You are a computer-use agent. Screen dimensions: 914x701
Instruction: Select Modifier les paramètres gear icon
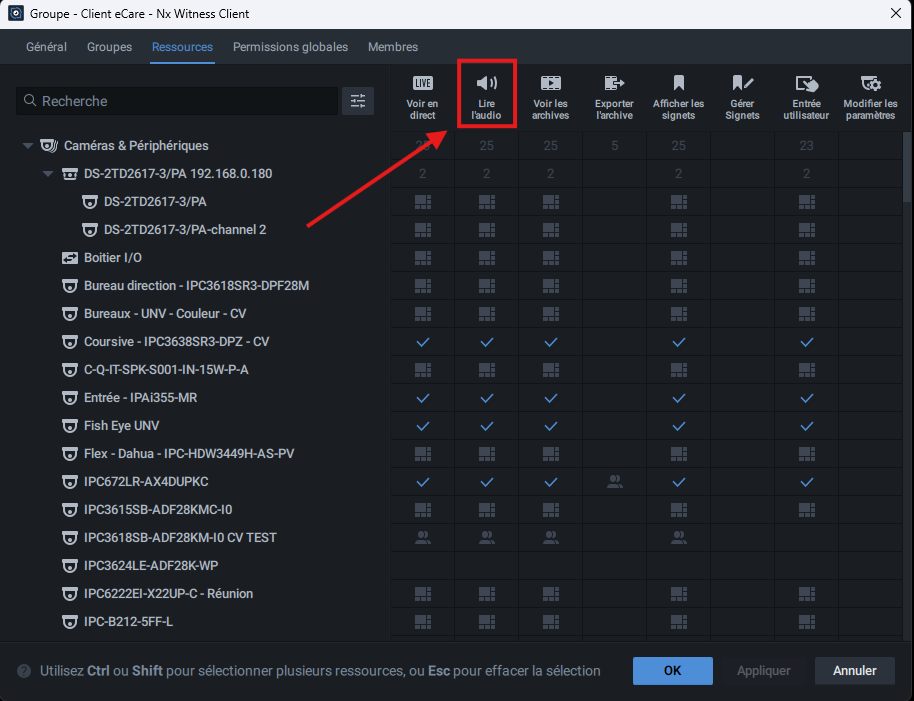(870, 83)
